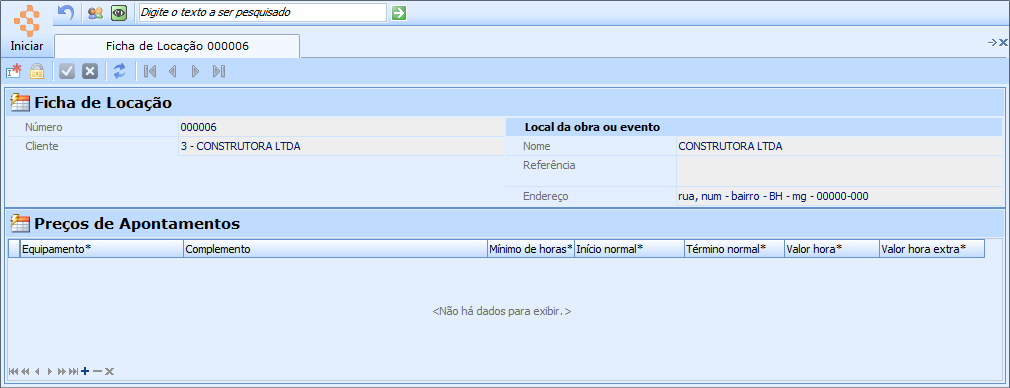Open the users icon in top toolbar

pos(96,12)
